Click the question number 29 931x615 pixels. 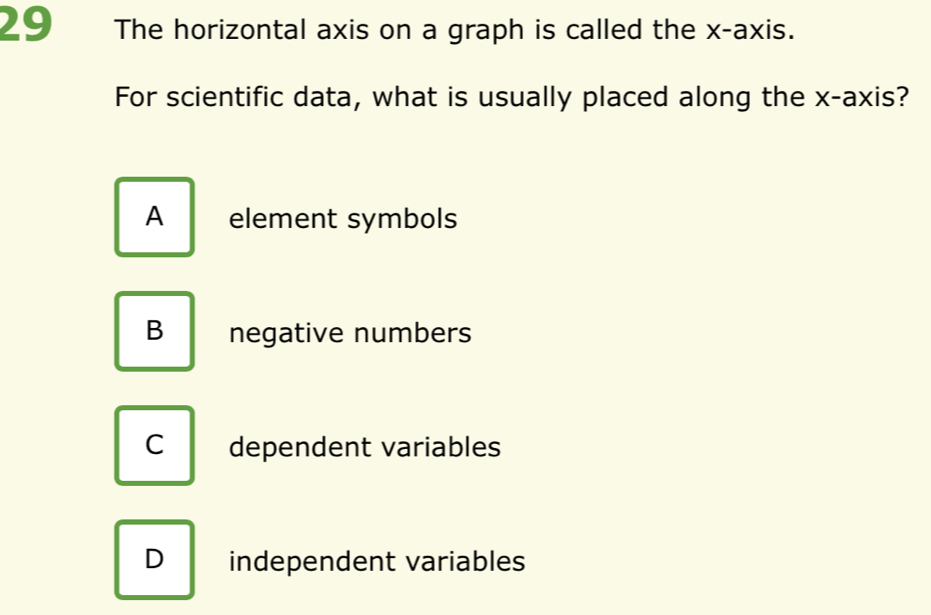[26, 27]
